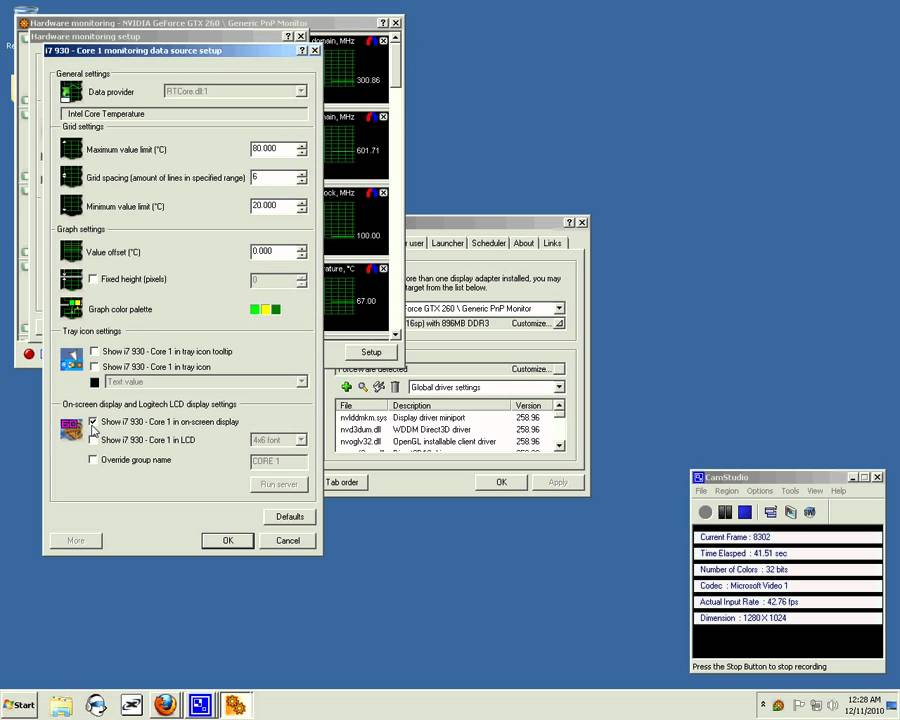Click the profile tools icon beside magnifier
The width and height of the screenshot is (900, 720).
[x=379, y=387]
